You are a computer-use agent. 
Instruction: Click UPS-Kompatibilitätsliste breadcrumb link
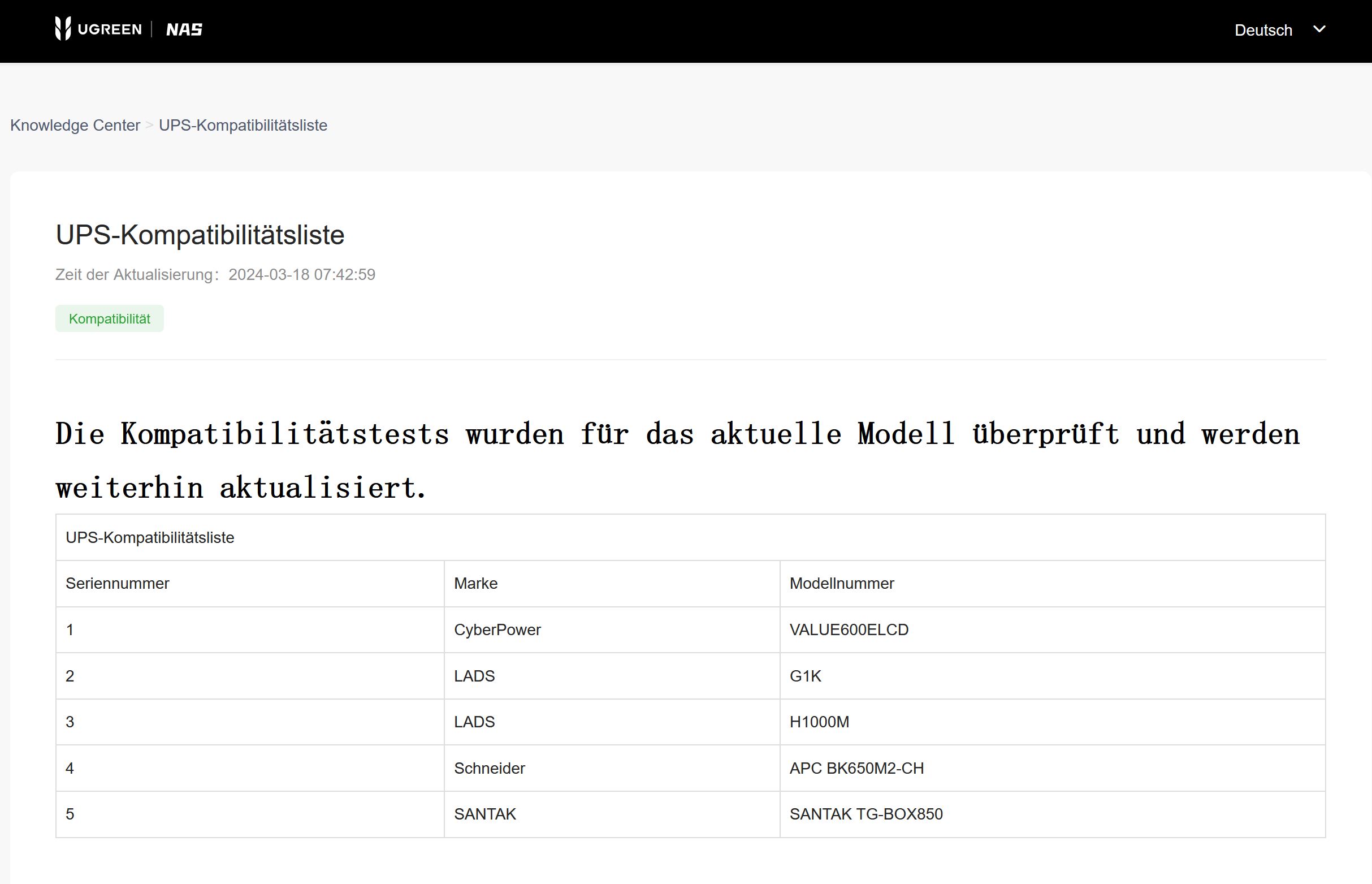pos(243,125)
